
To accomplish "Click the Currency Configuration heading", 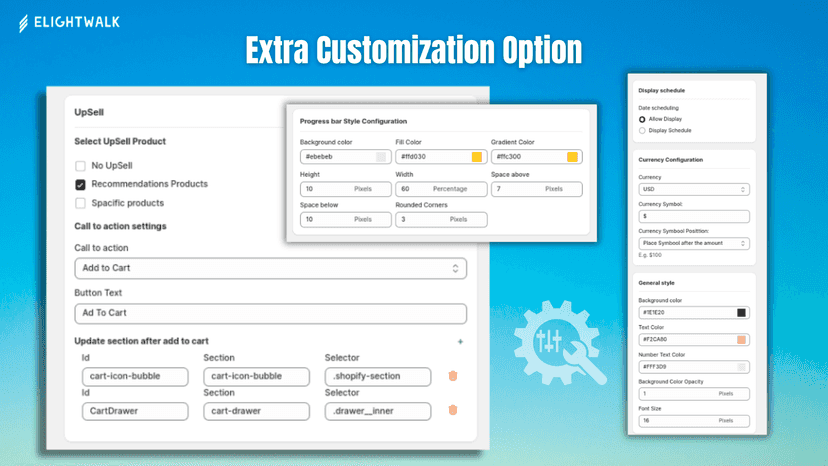I will click(671, 160).
